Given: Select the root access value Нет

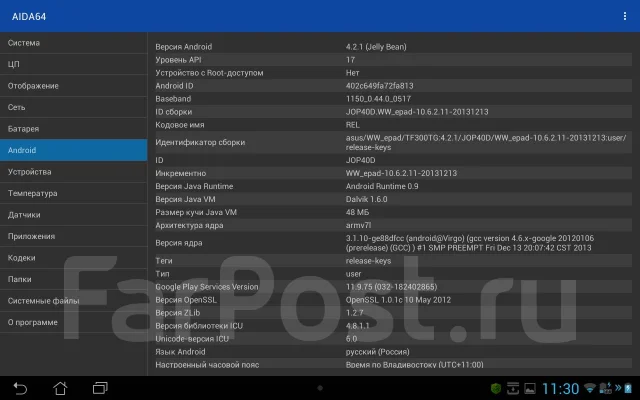Looking at the screenshot, I should [353, 73].
